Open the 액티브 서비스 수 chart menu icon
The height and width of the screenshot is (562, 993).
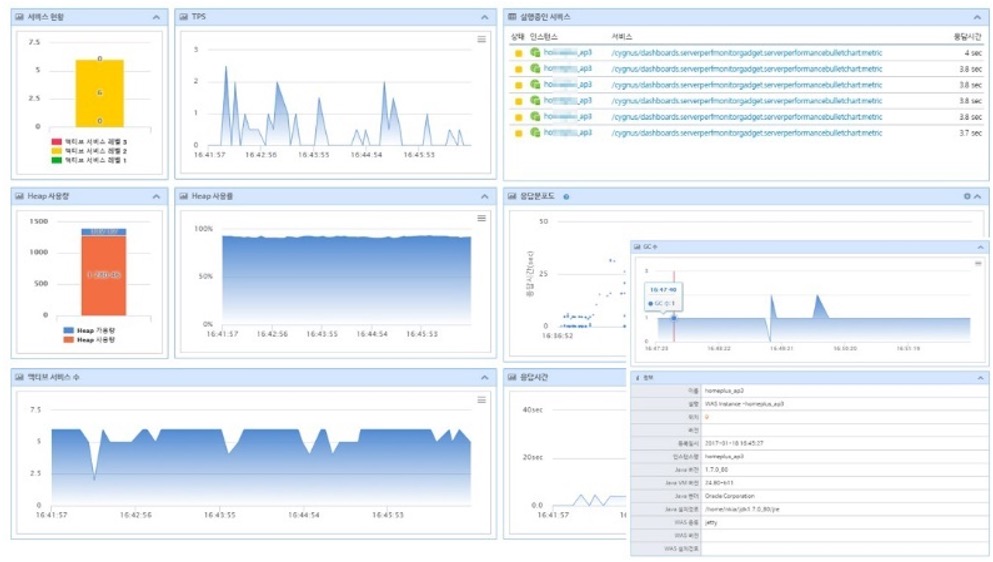[482, 400]
